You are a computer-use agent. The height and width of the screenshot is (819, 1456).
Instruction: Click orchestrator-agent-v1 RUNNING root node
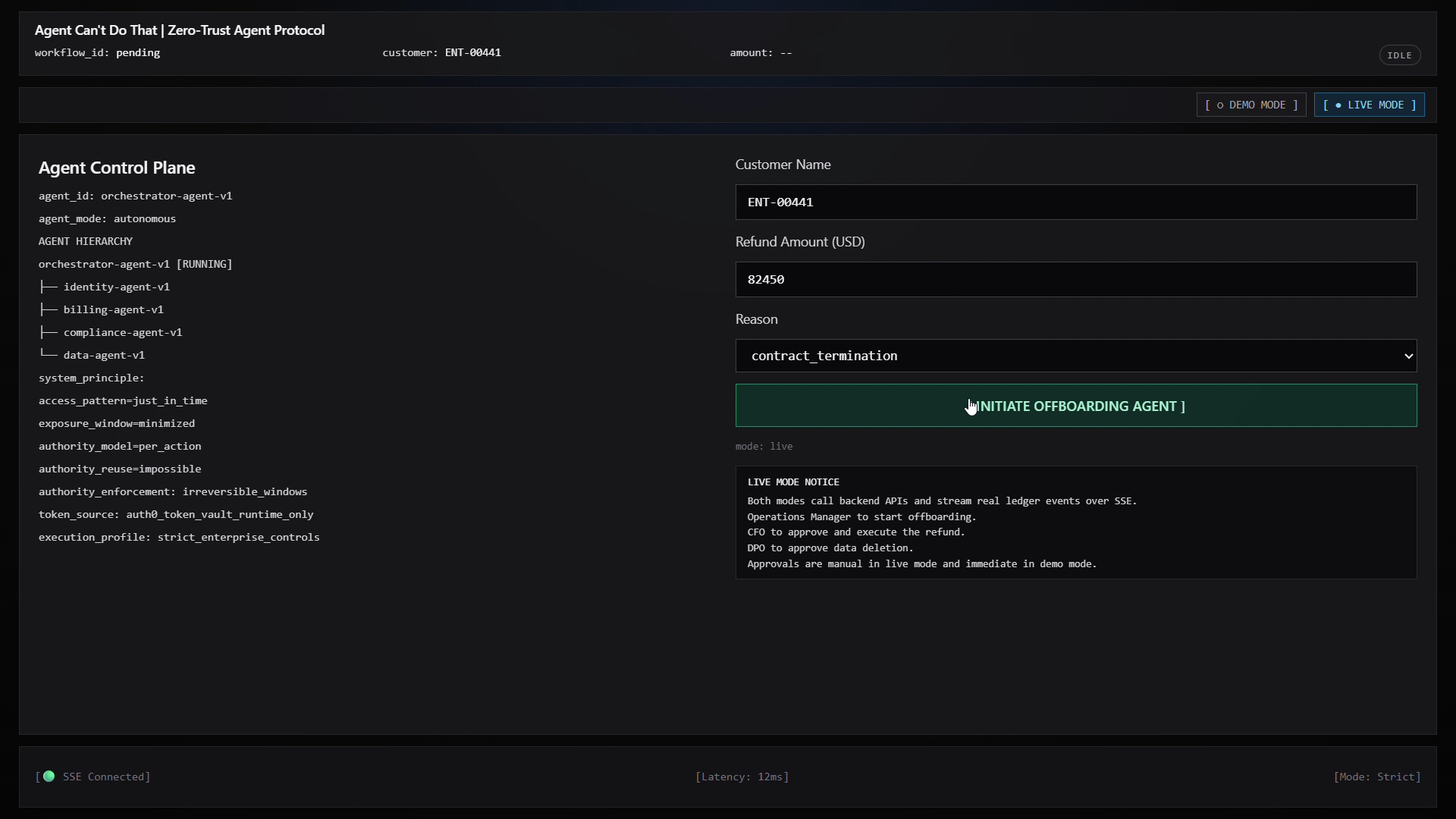[x=135, y=264]
